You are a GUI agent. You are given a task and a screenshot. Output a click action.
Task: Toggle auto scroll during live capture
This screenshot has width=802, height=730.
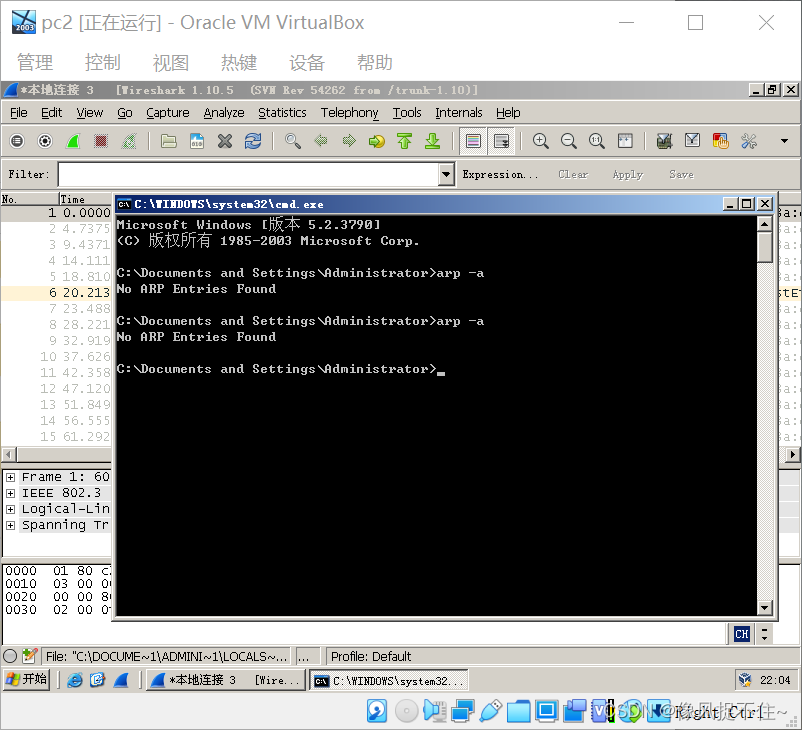tap(501, 141)
